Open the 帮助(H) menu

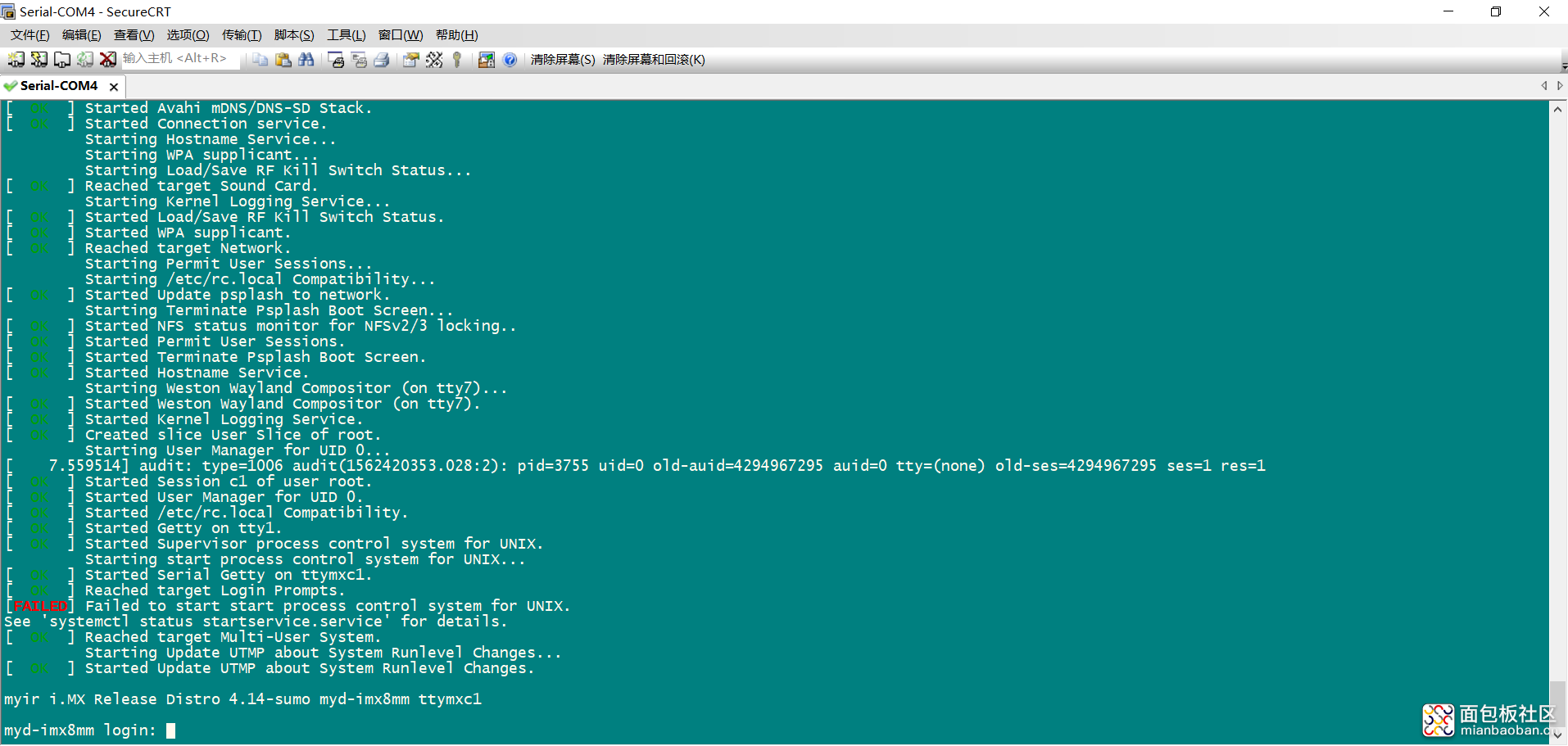tap(457, 35)
